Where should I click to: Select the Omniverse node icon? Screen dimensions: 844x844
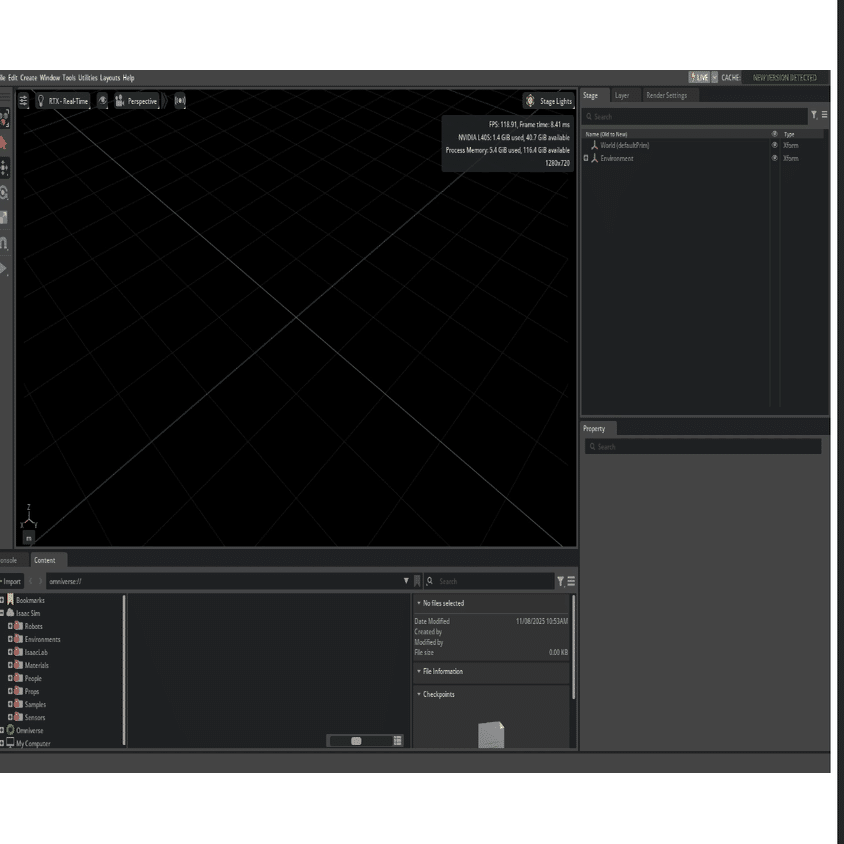pos(10,730)
